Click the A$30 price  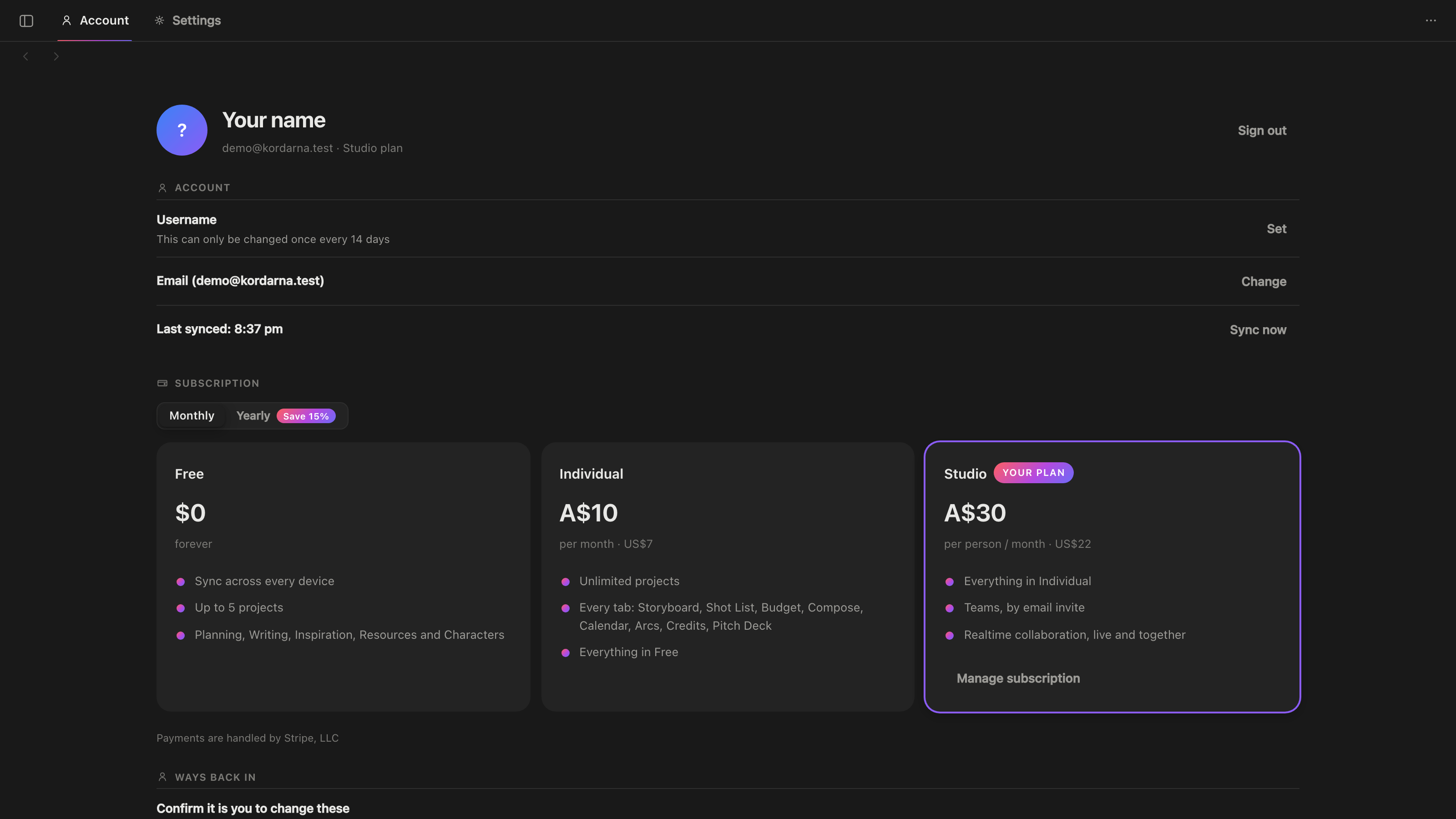[x=975, y=513]
